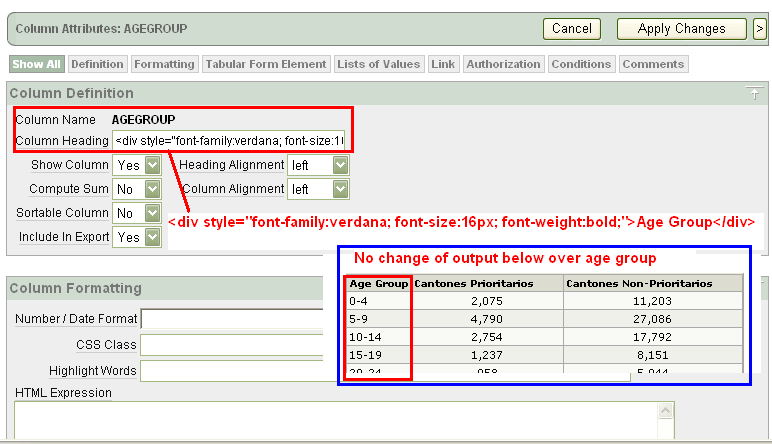Select the Link tab
Screen dimensions: 772x444
click(x=443, y=64)
